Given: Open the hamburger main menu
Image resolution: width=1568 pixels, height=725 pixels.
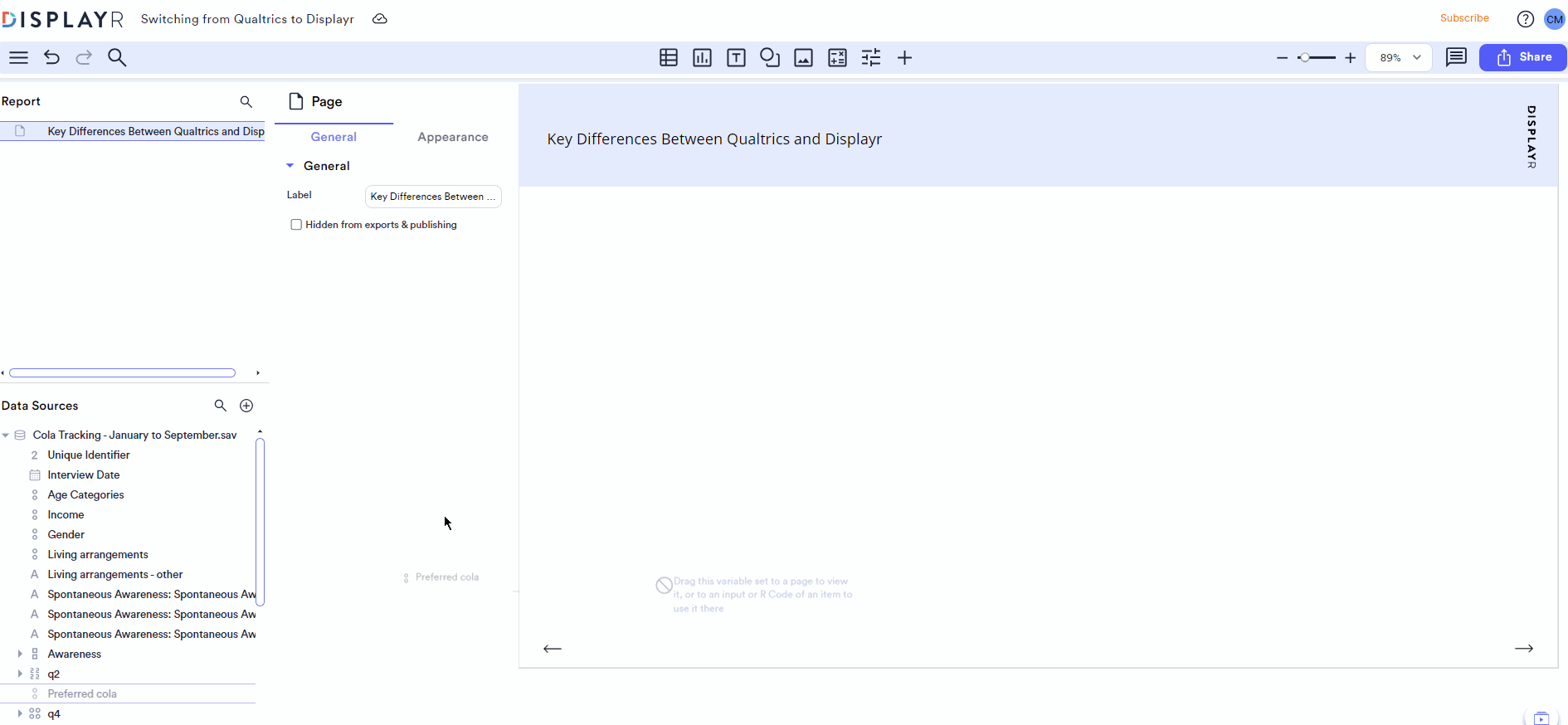Looking at the screenshot, I should click(x=18, y=57).
